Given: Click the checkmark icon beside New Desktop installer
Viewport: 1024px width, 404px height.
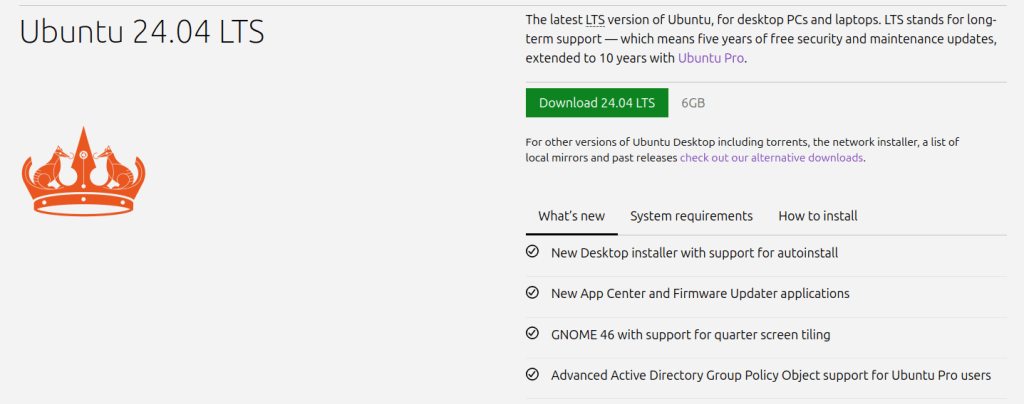Looking at the screenshot, I should pos(532,252).
